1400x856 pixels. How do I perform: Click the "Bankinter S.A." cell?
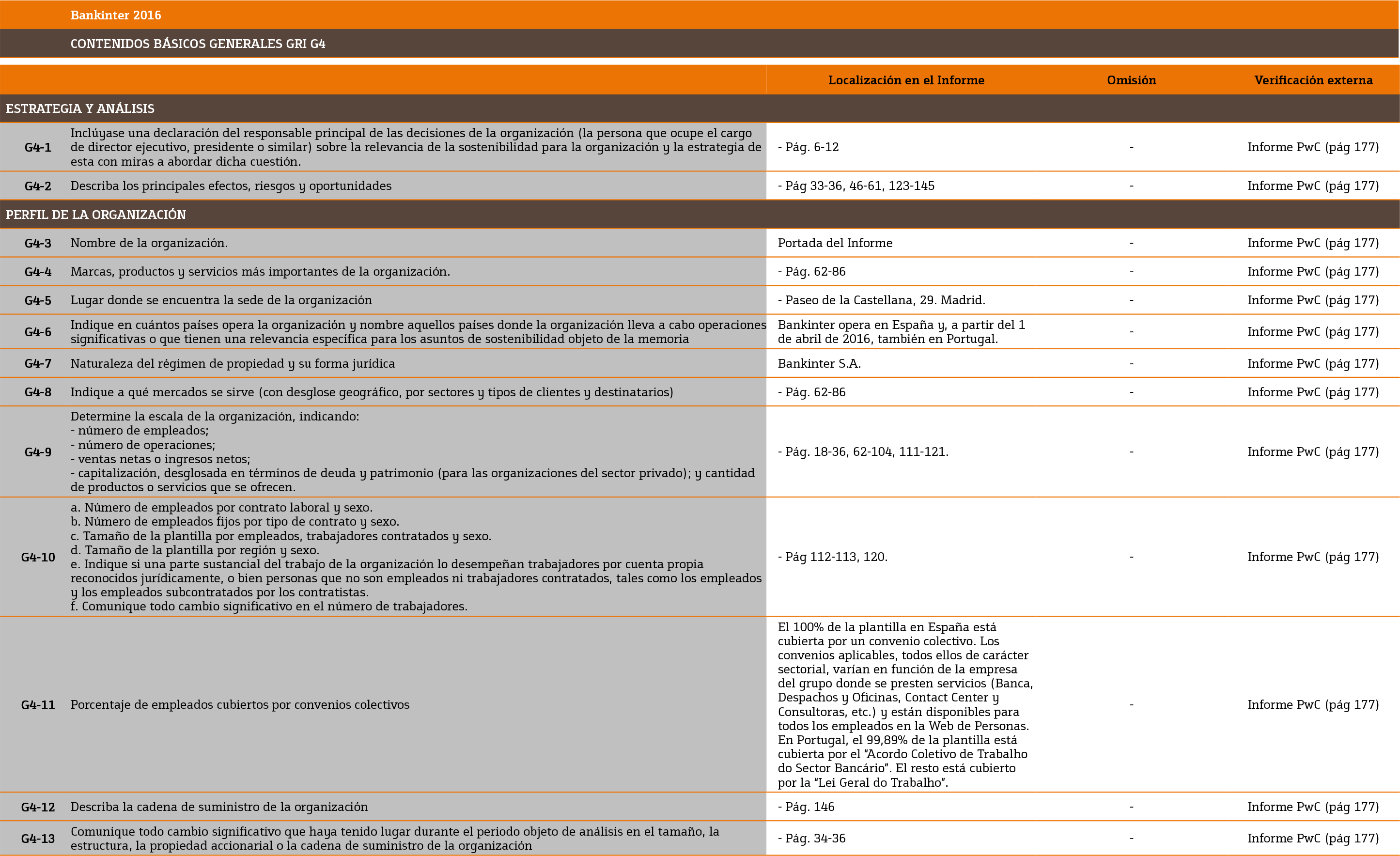point(819,363)
